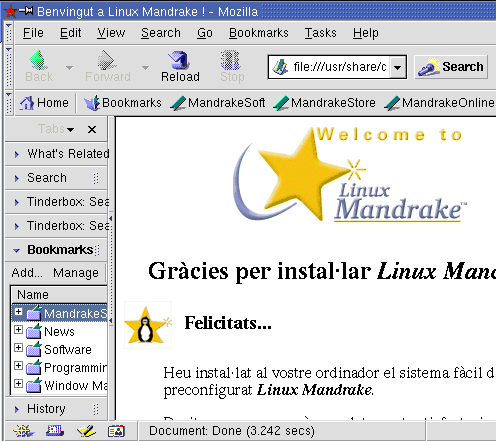Click the Document: Done status text

232,431
